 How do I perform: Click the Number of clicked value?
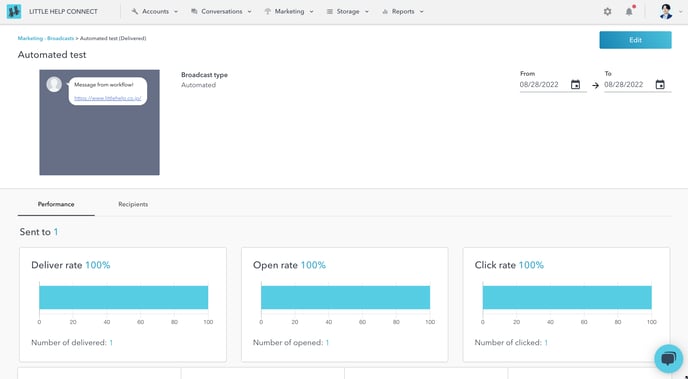tap(546, 343)
